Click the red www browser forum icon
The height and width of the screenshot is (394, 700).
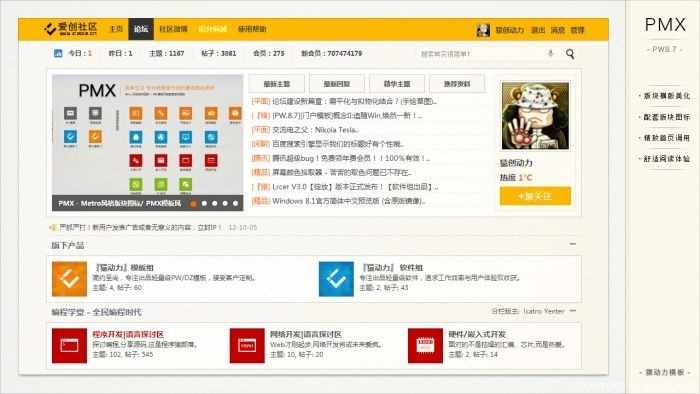pos(247,345)
